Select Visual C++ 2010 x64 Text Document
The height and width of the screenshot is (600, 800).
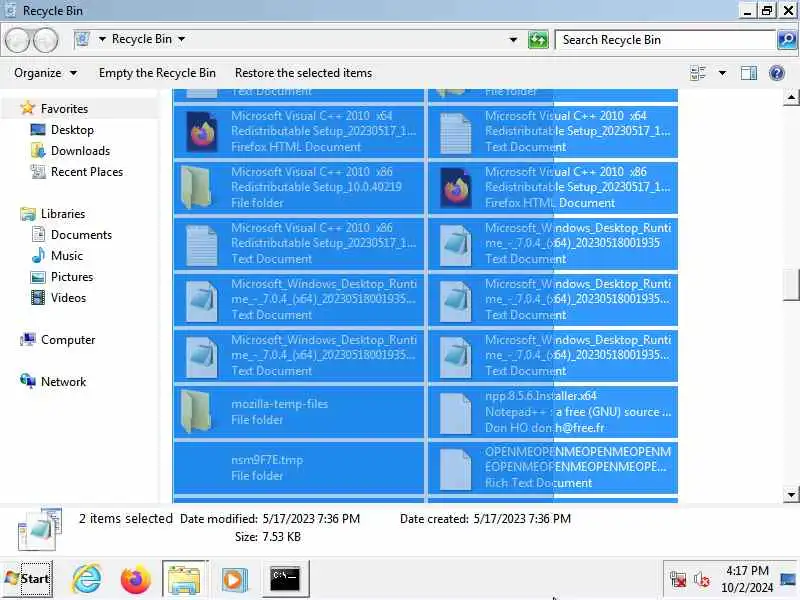click(x=553, y=132)
